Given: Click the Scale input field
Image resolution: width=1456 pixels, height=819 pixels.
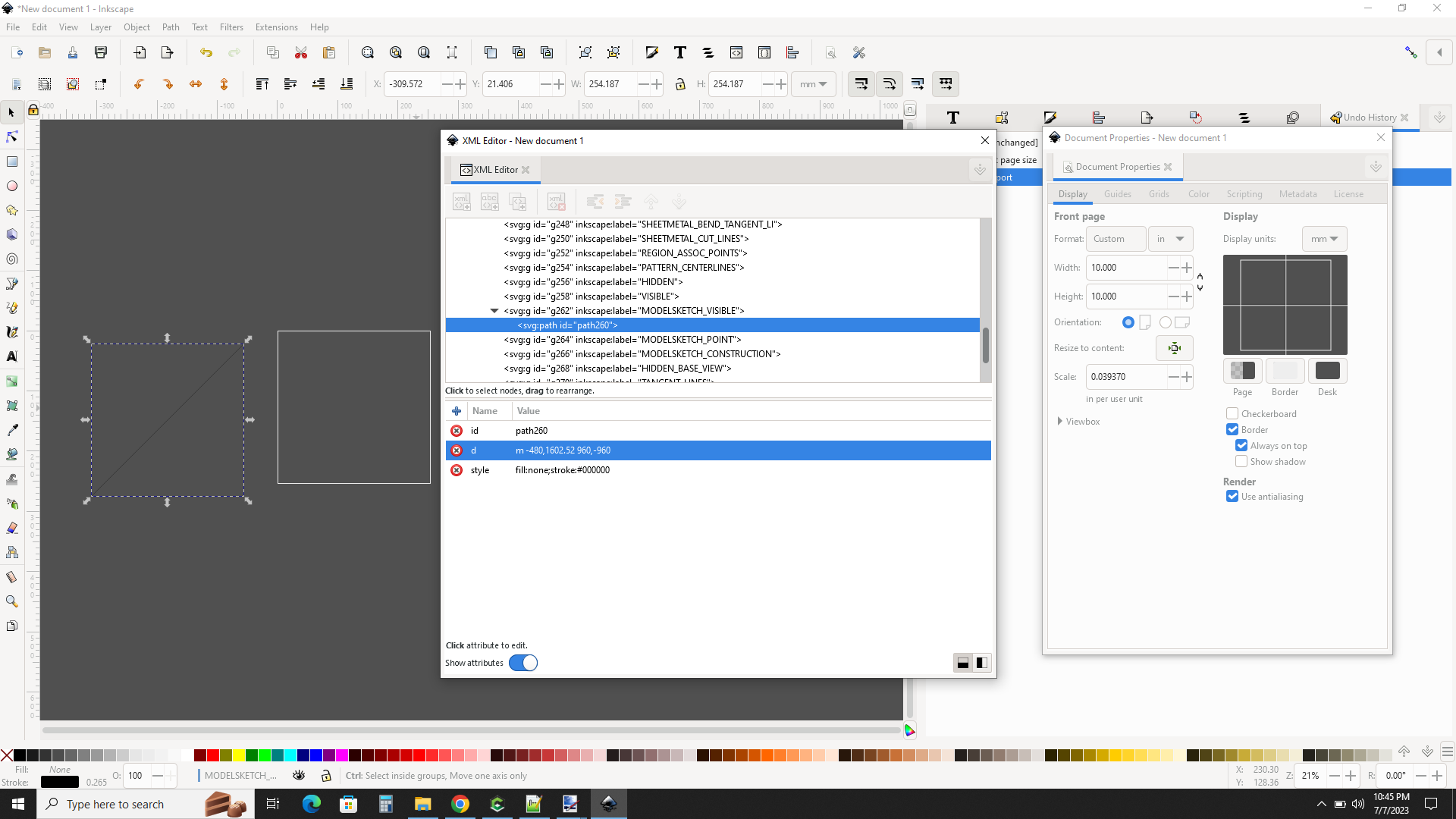Looking at the screenshot, I should pos(1125,377).
